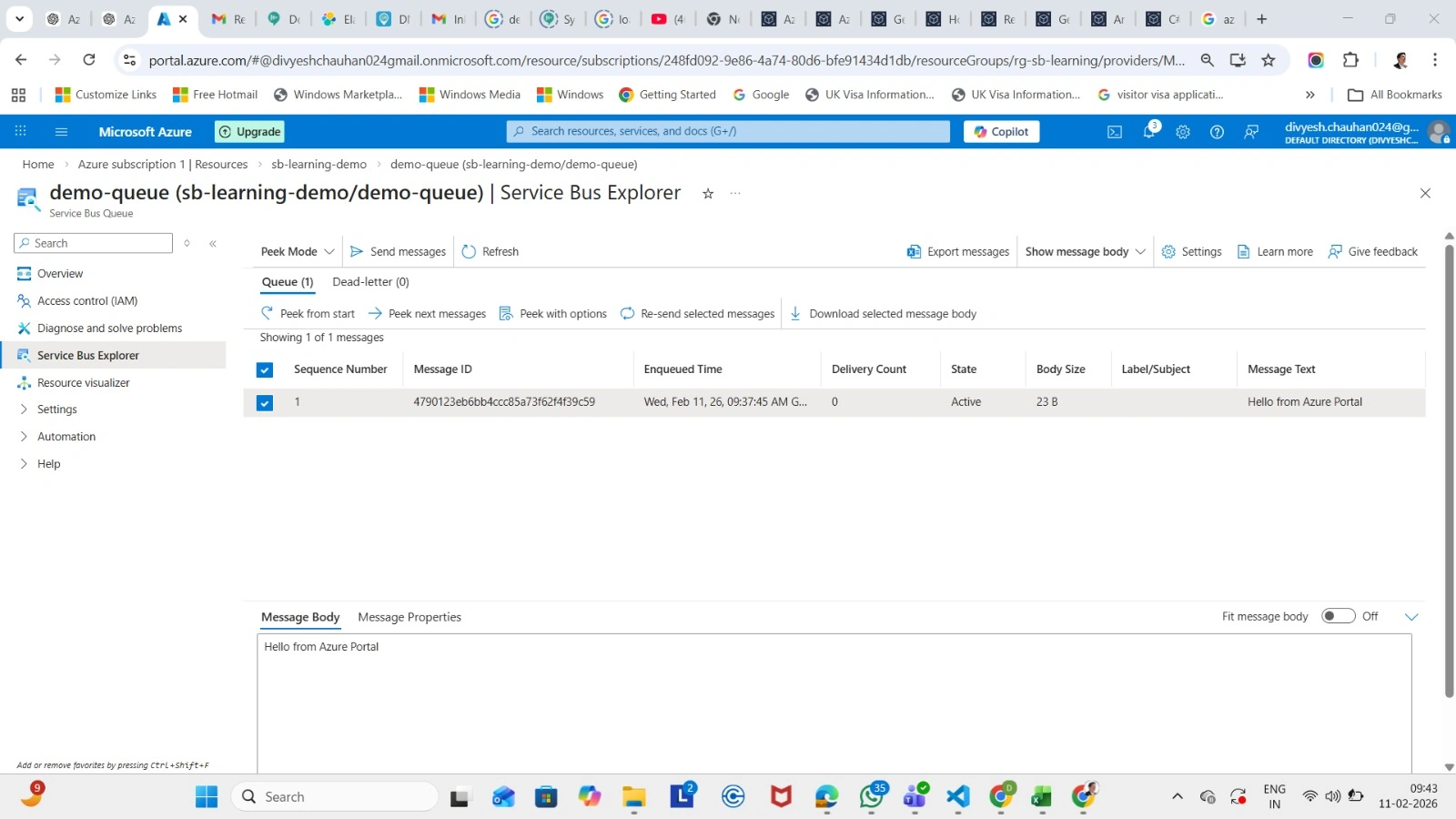The width and height of the screenshot is (1456, 819).
Task: Click message ID 4790123eb6bb4ccc85a73f62f4f39c59
Action: (504, 402)
